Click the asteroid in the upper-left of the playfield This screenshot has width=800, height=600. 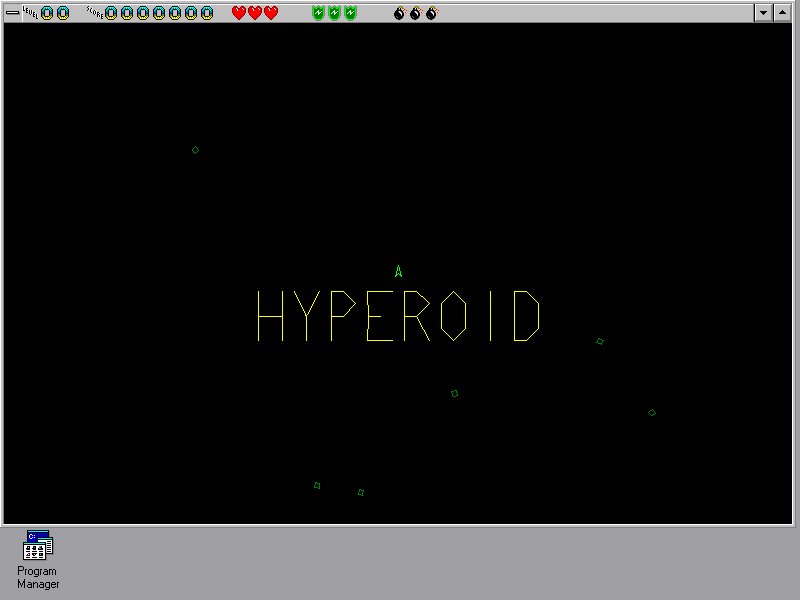[195, 150]
